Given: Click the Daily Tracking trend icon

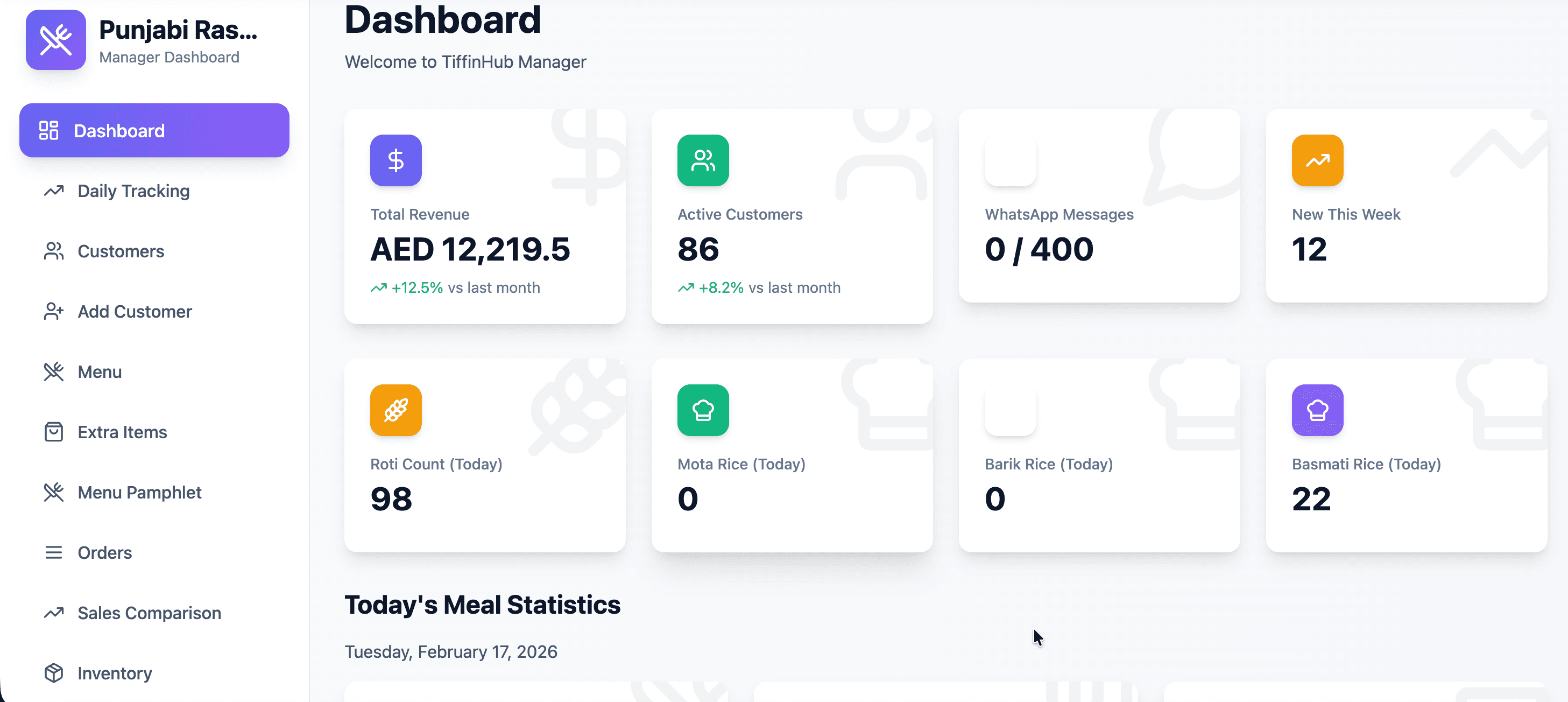Looking at the screenshot, I should pyautogui.click(x=54, y=191).
